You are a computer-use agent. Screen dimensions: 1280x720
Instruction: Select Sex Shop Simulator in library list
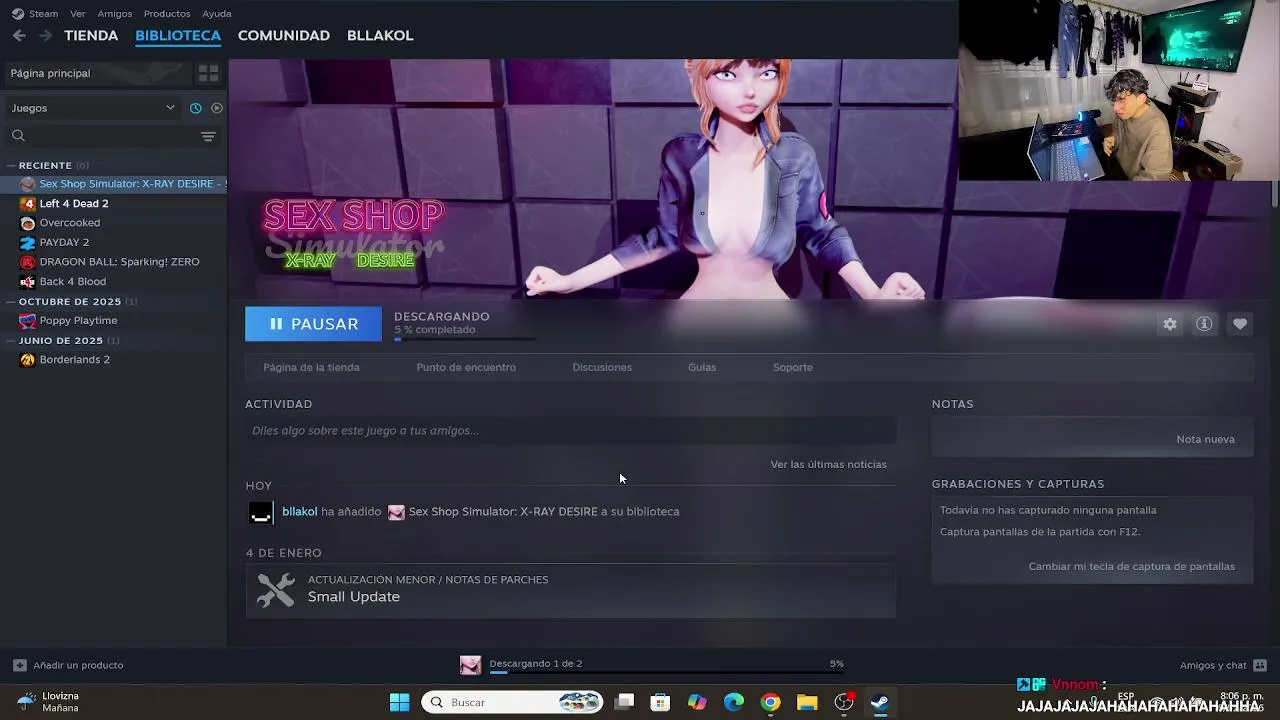pyautogui.click(x=114, y=184)
